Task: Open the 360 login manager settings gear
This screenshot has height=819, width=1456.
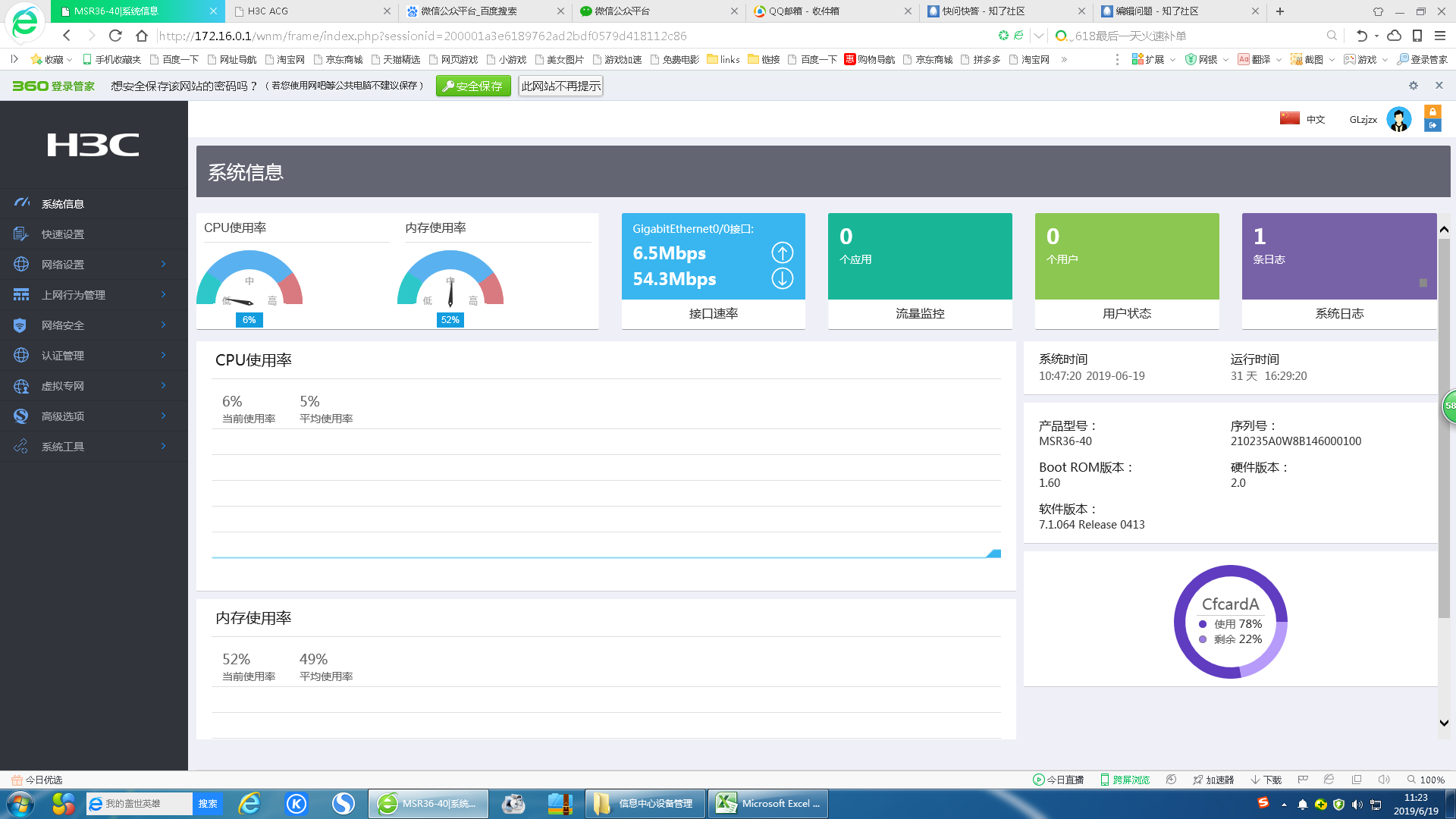Action: pyautogui.click(x=1413, y=86)
